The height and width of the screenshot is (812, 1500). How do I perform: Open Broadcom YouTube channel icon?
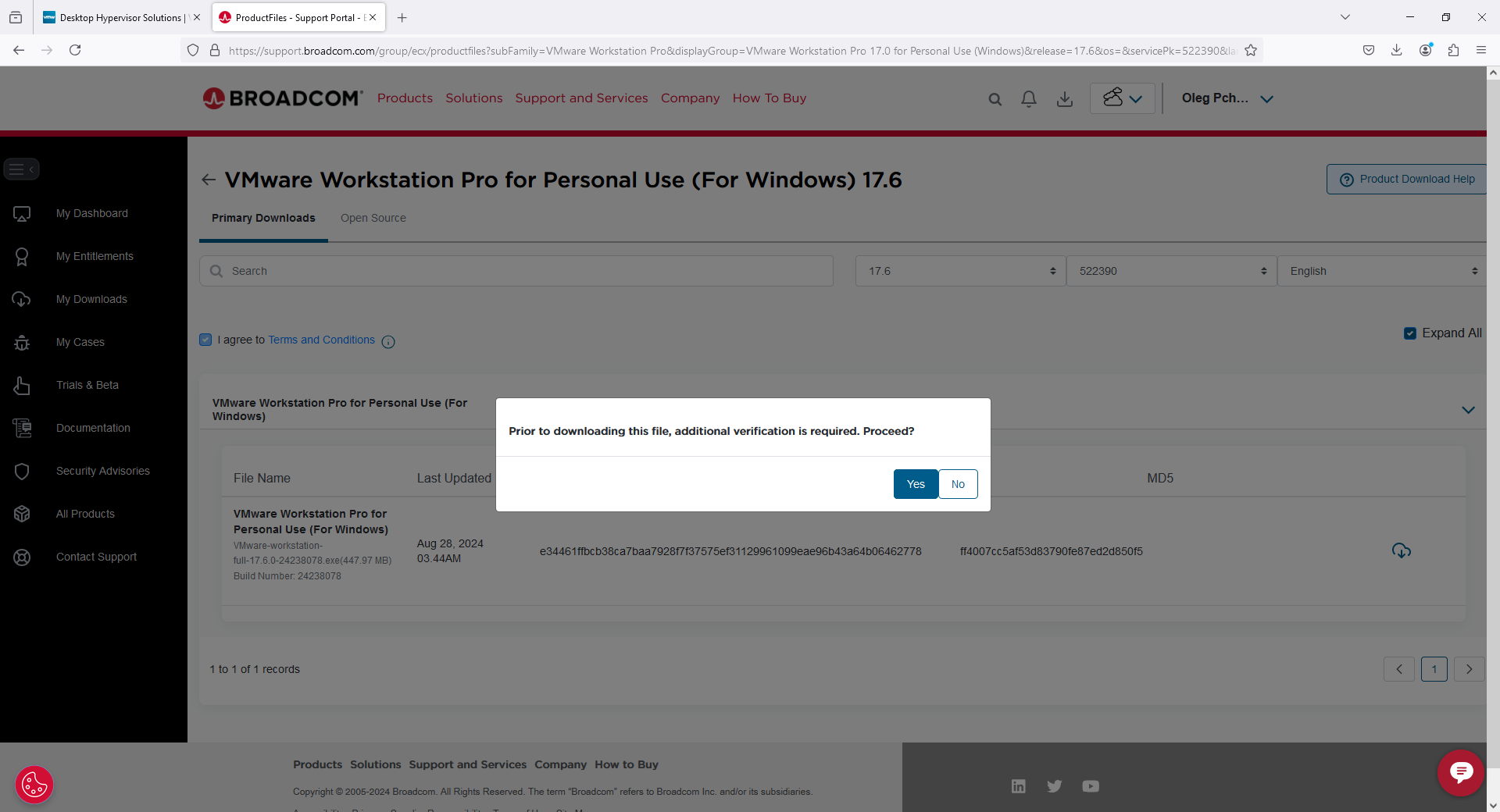[x=1091, y=786]
